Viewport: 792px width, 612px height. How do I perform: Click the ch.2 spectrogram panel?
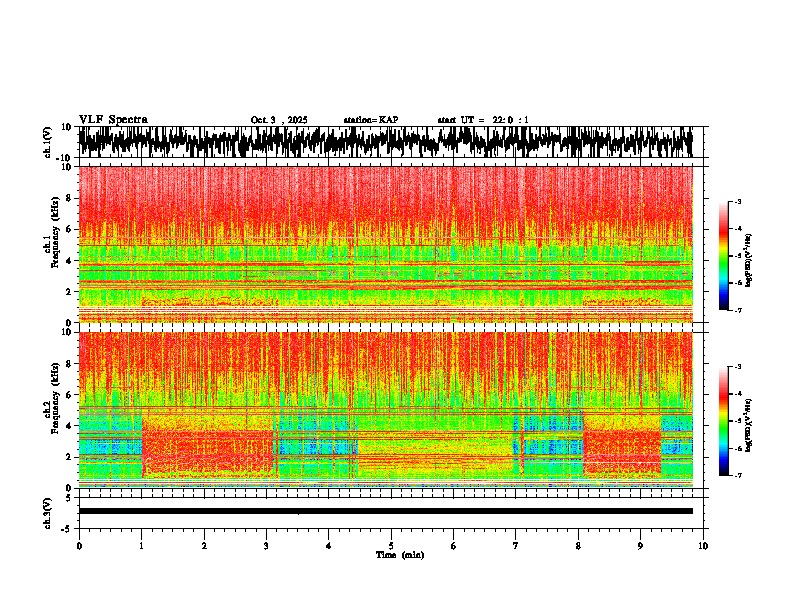click(385, 410)
